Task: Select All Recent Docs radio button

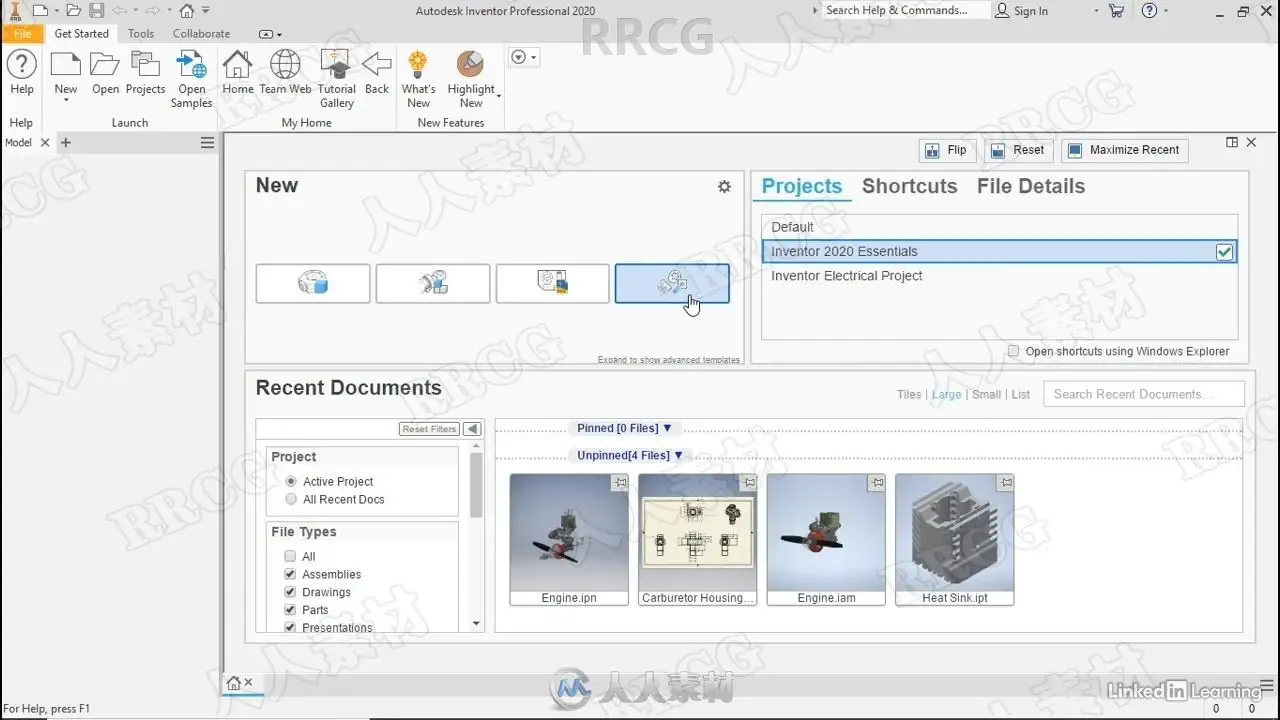Action: point(291,499)
